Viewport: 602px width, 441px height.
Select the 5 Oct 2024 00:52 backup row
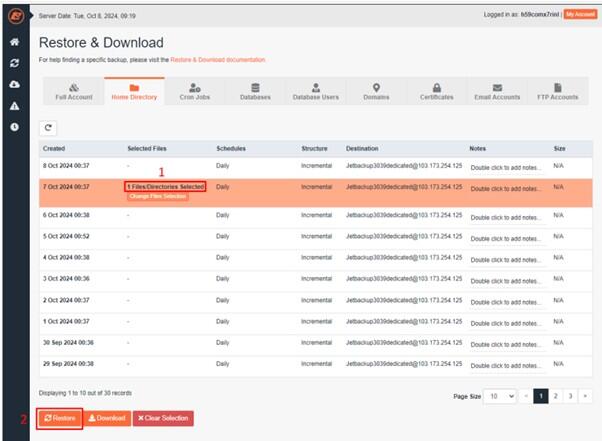316,238
